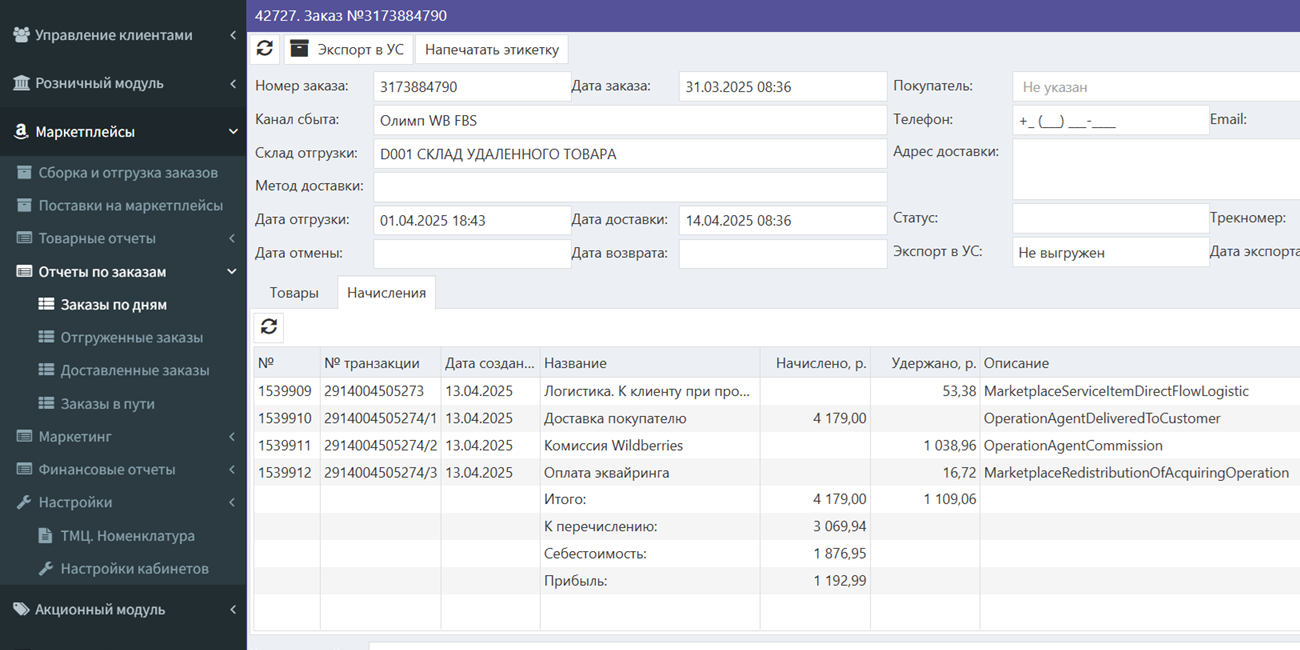Click the refresh icon above accruals table
Screen dimensions: 1300x650
point(269,326)
